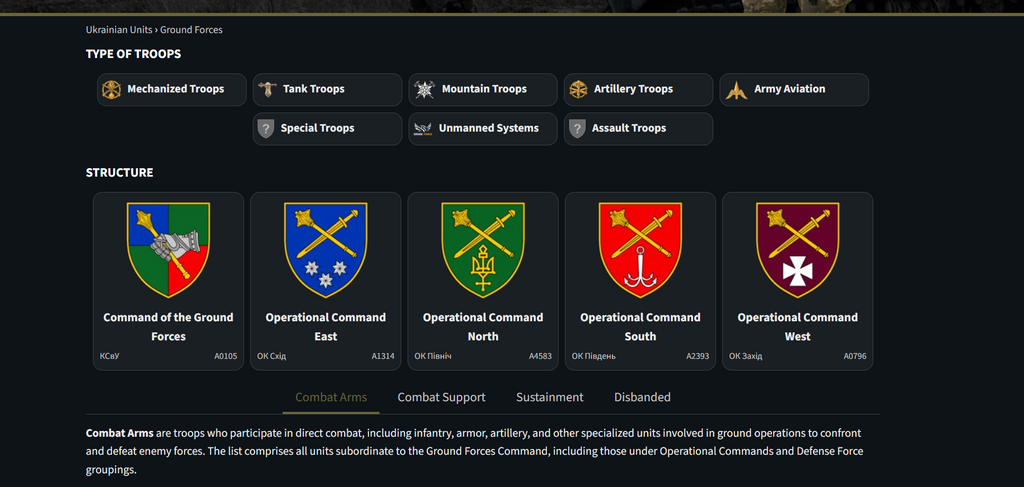
Task: Click the Artillery Troops emblem icon
Action: (578, 89)
